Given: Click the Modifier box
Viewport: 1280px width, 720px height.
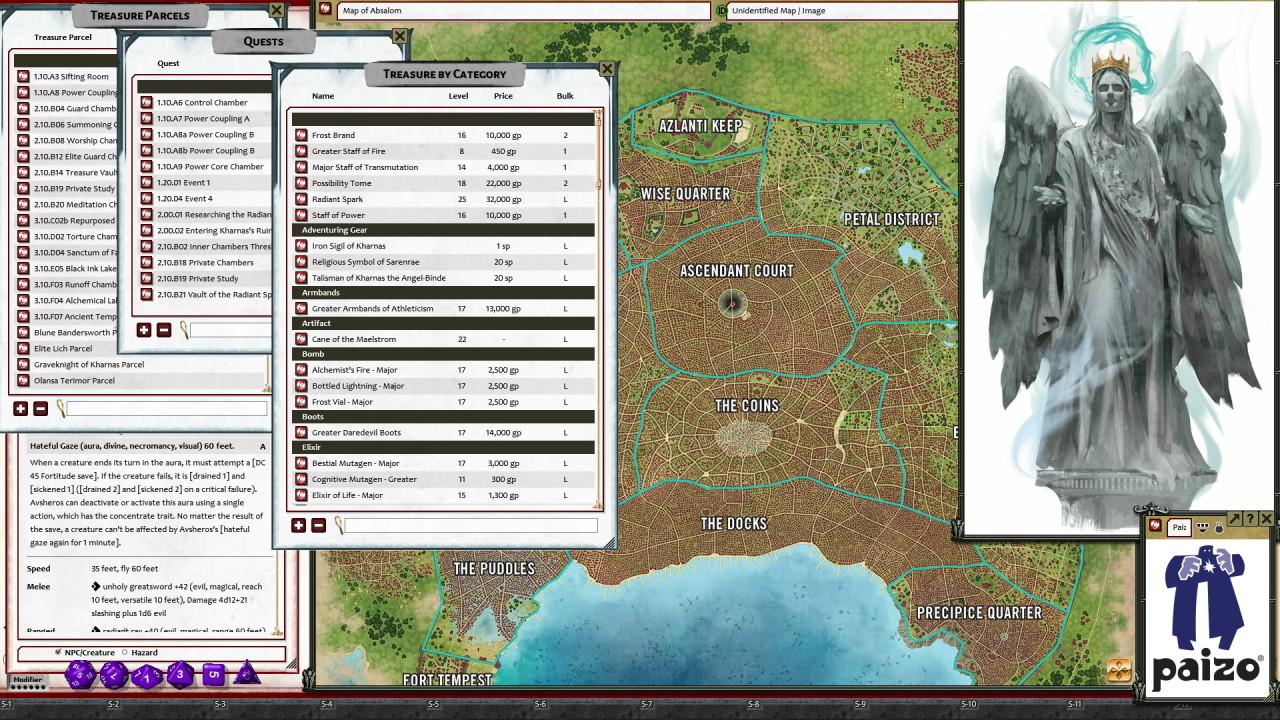Looking at the screenshot, I should pyautogui.click(x=28, y=680).
